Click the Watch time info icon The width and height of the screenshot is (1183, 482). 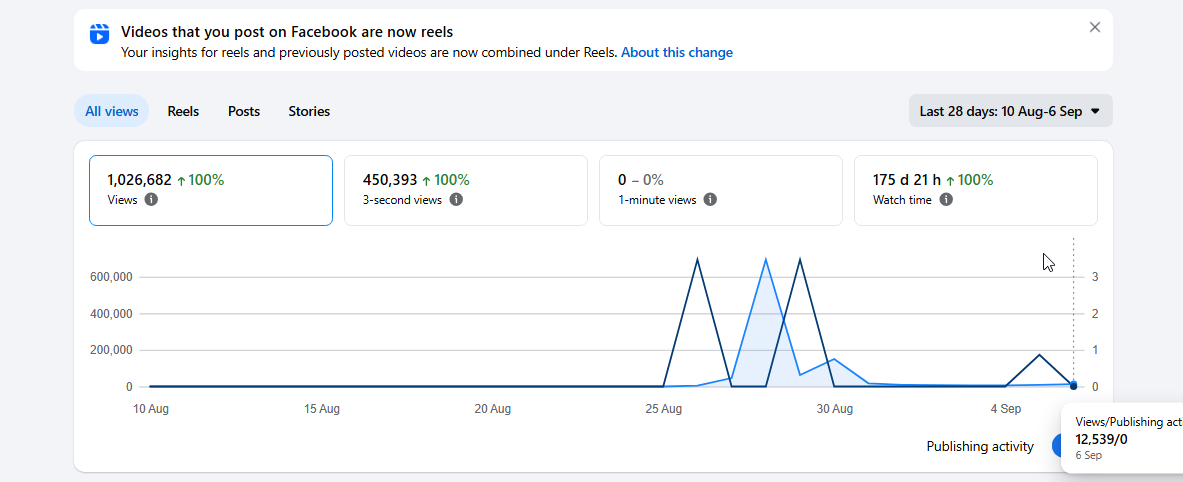click(946, 200)
